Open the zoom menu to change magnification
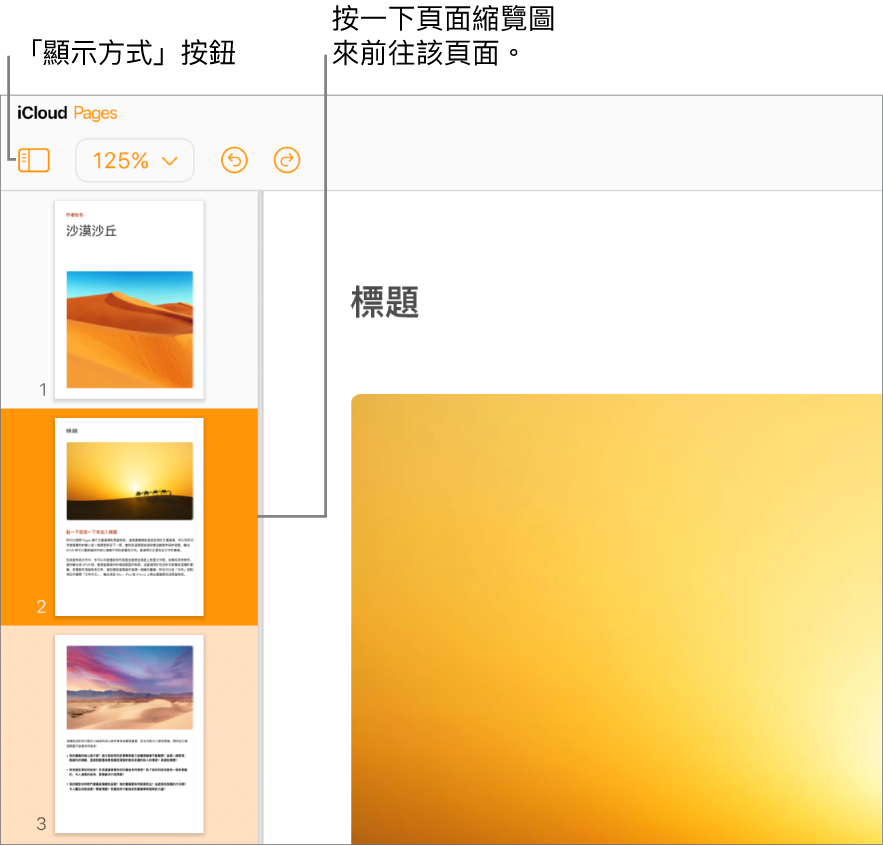The image size is (883, 846). 134,160
